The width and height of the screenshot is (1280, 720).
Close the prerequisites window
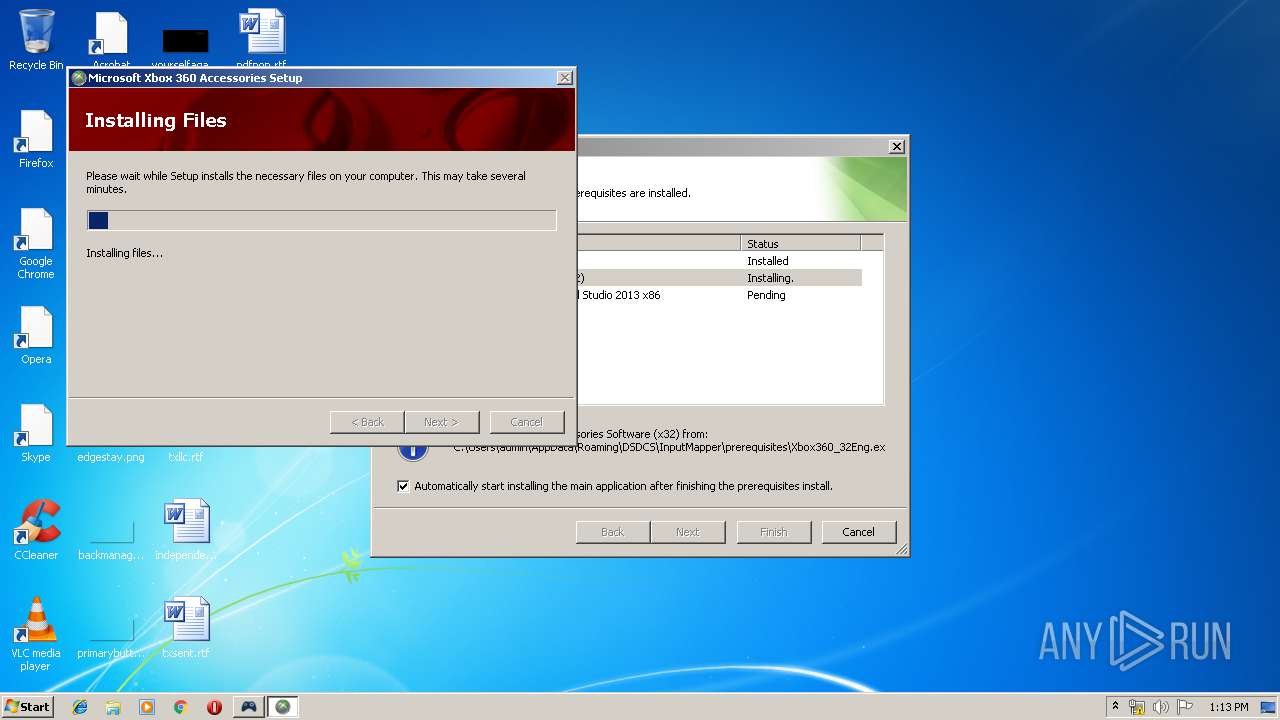897,146
